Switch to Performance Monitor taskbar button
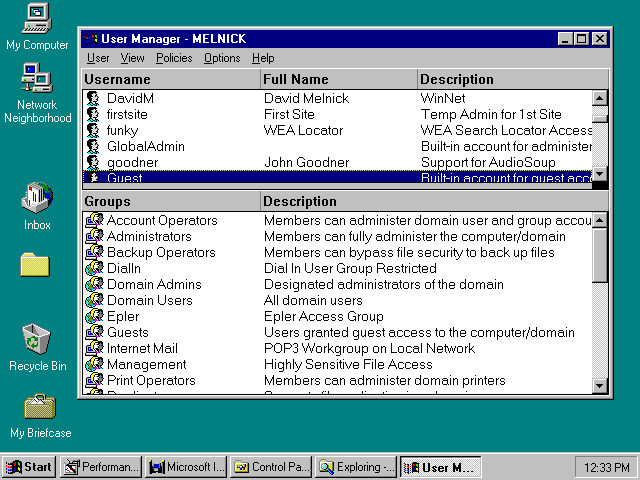Screen dimensions: 640x480 (x=101, y=467)
